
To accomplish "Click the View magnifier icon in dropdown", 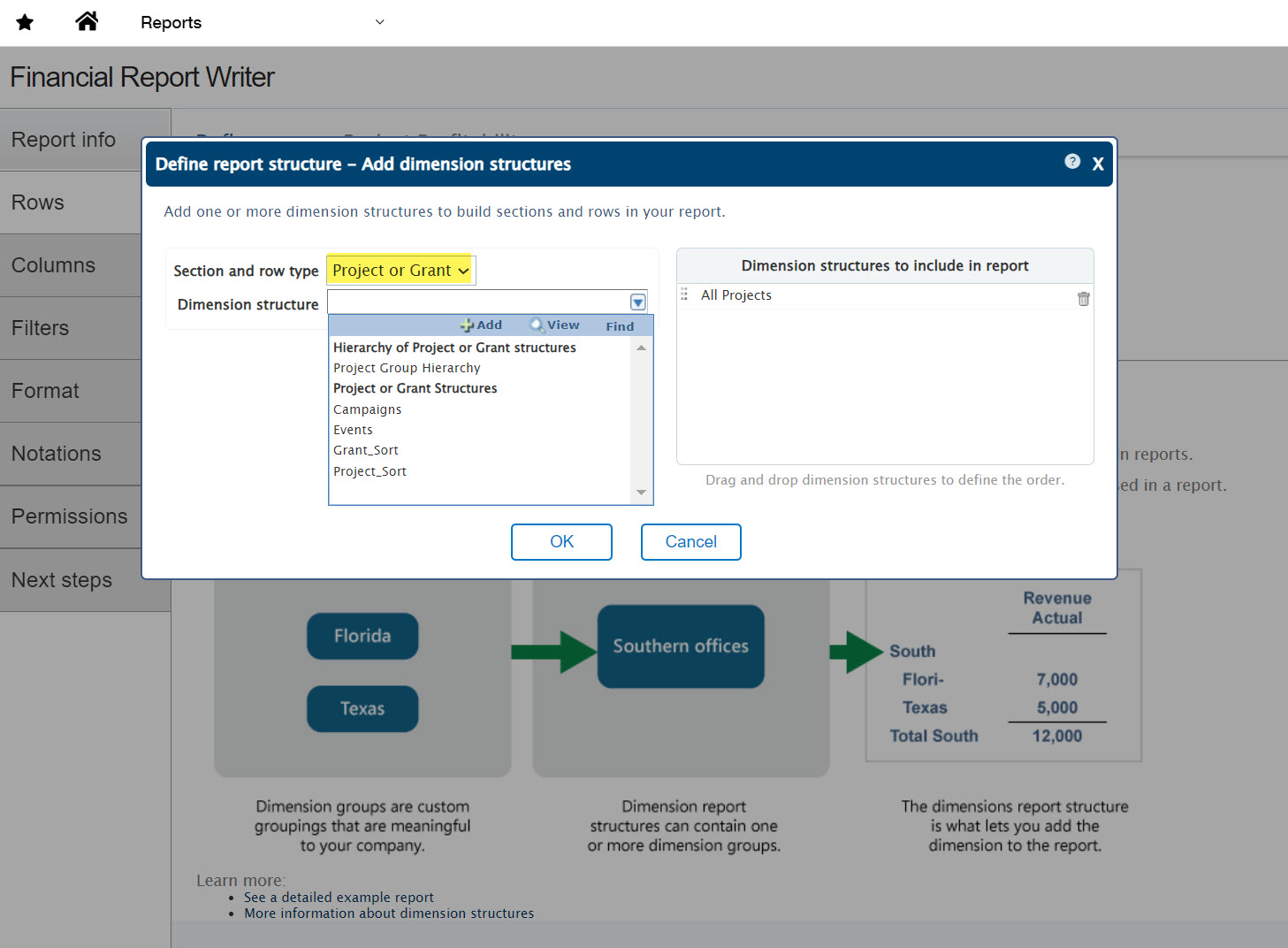I will 537,325.
